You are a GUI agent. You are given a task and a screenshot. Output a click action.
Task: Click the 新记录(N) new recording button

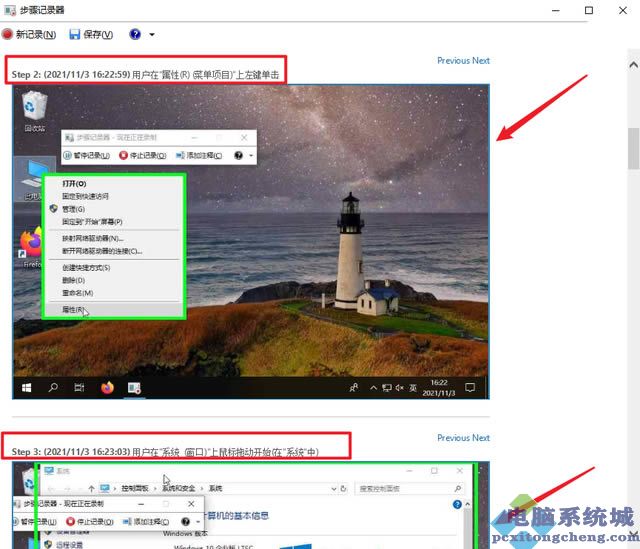29,34
